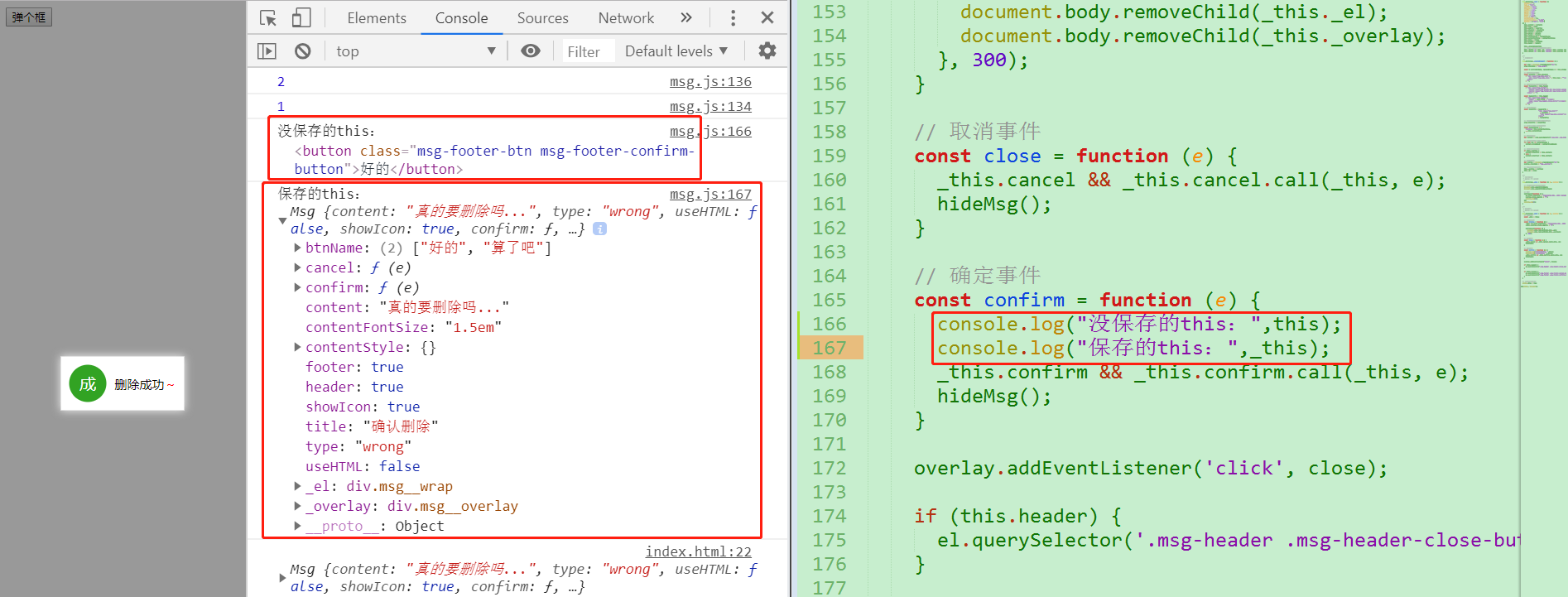Viewport: 1568px width, 597px height.
Task: Show the console sidebar
Action: 267,51
